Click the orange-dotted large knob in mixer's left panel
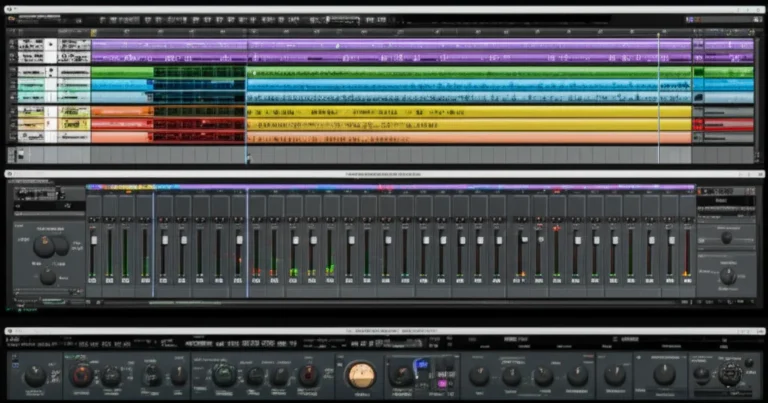Image resolution: width=768 pixels, height=403 pixels. [x=44, y=246]
